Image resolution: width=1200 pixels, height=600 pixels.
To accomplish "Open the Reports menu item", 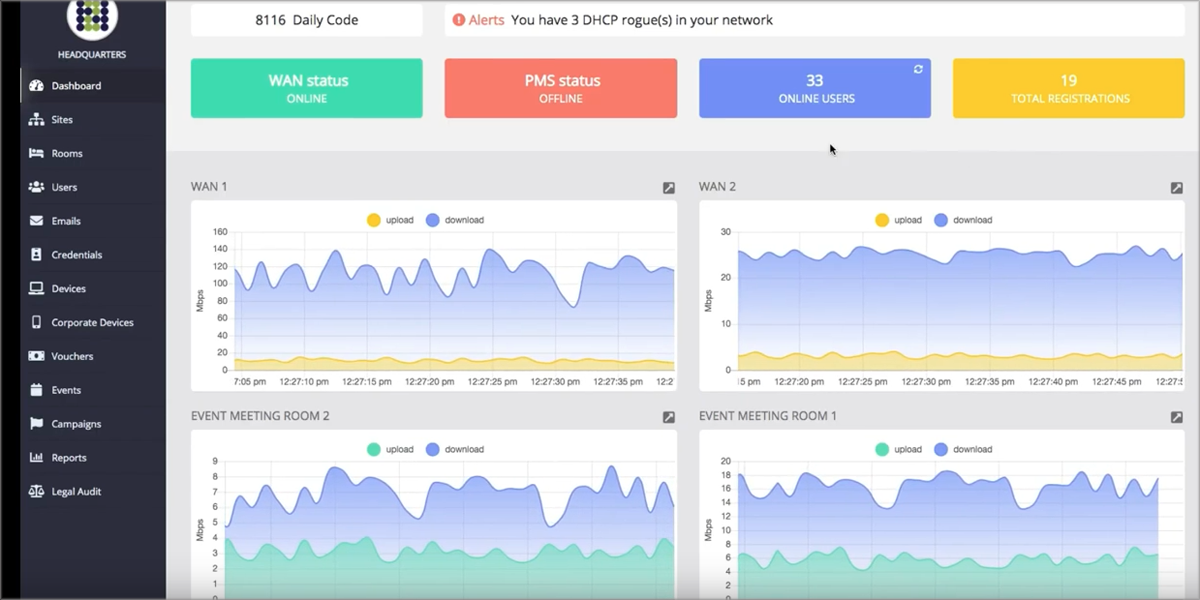I will pyautogui.click(x=69, y=458).
